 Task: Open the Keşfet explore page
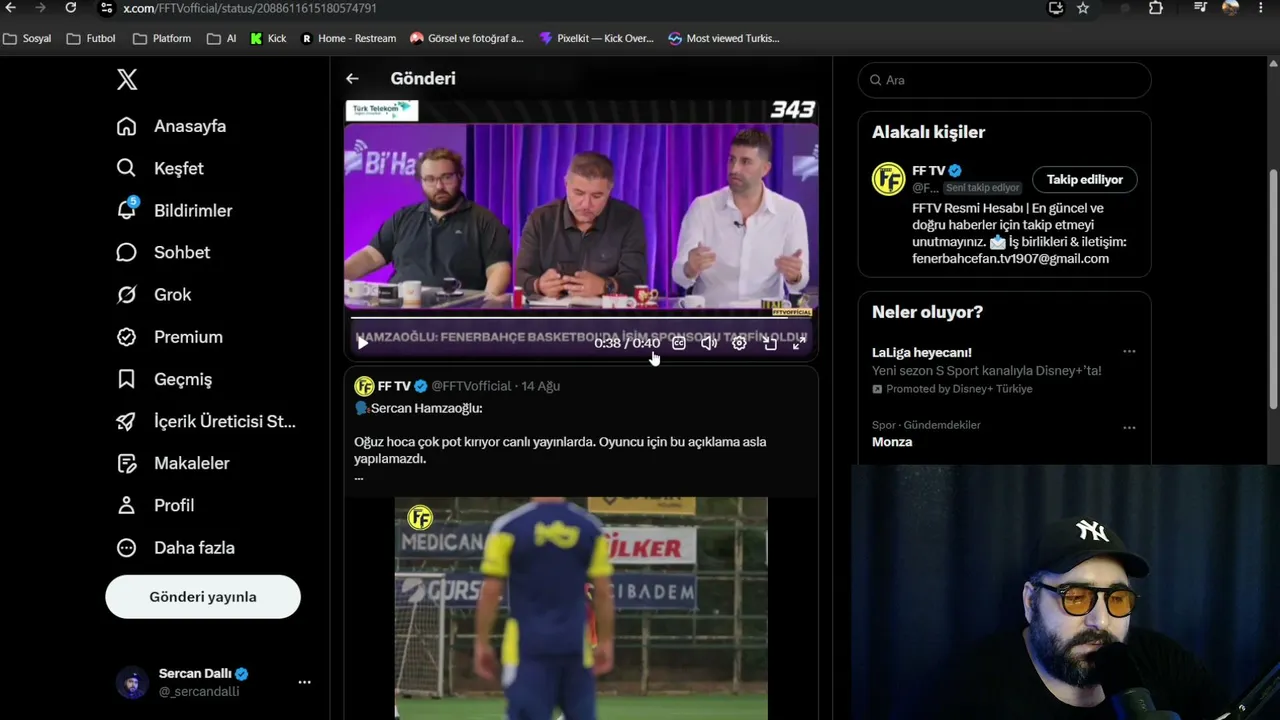(x=160, y=168)
